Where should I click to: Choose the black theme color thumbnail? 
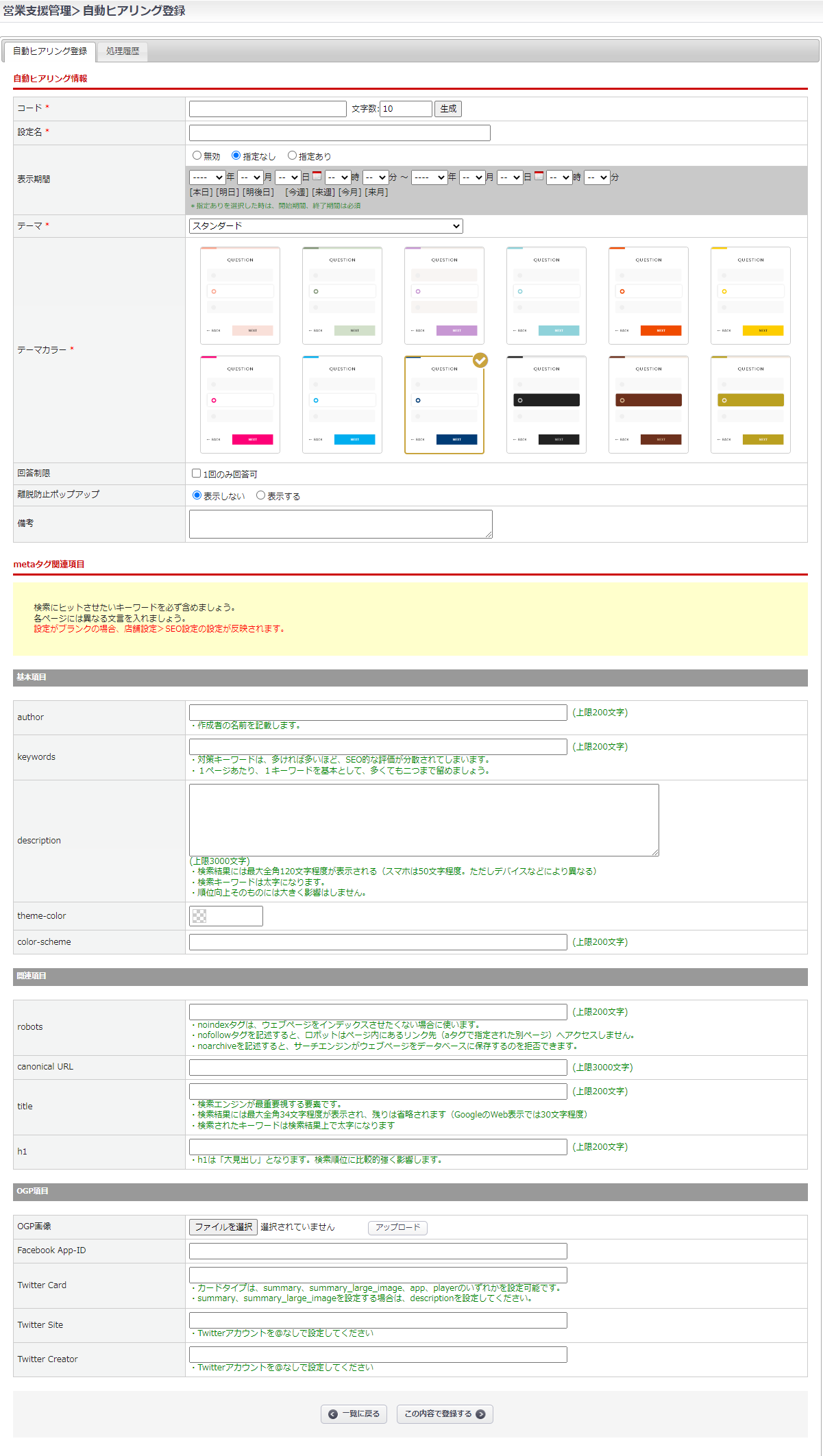coord(546,404)
